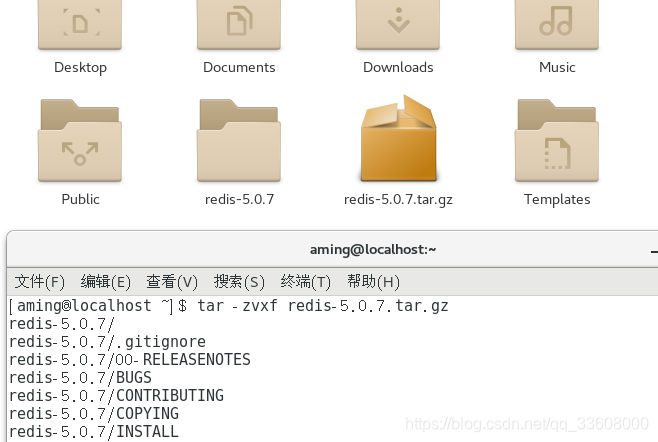
Task: Click the Public folder label
Action: (80, 199)
